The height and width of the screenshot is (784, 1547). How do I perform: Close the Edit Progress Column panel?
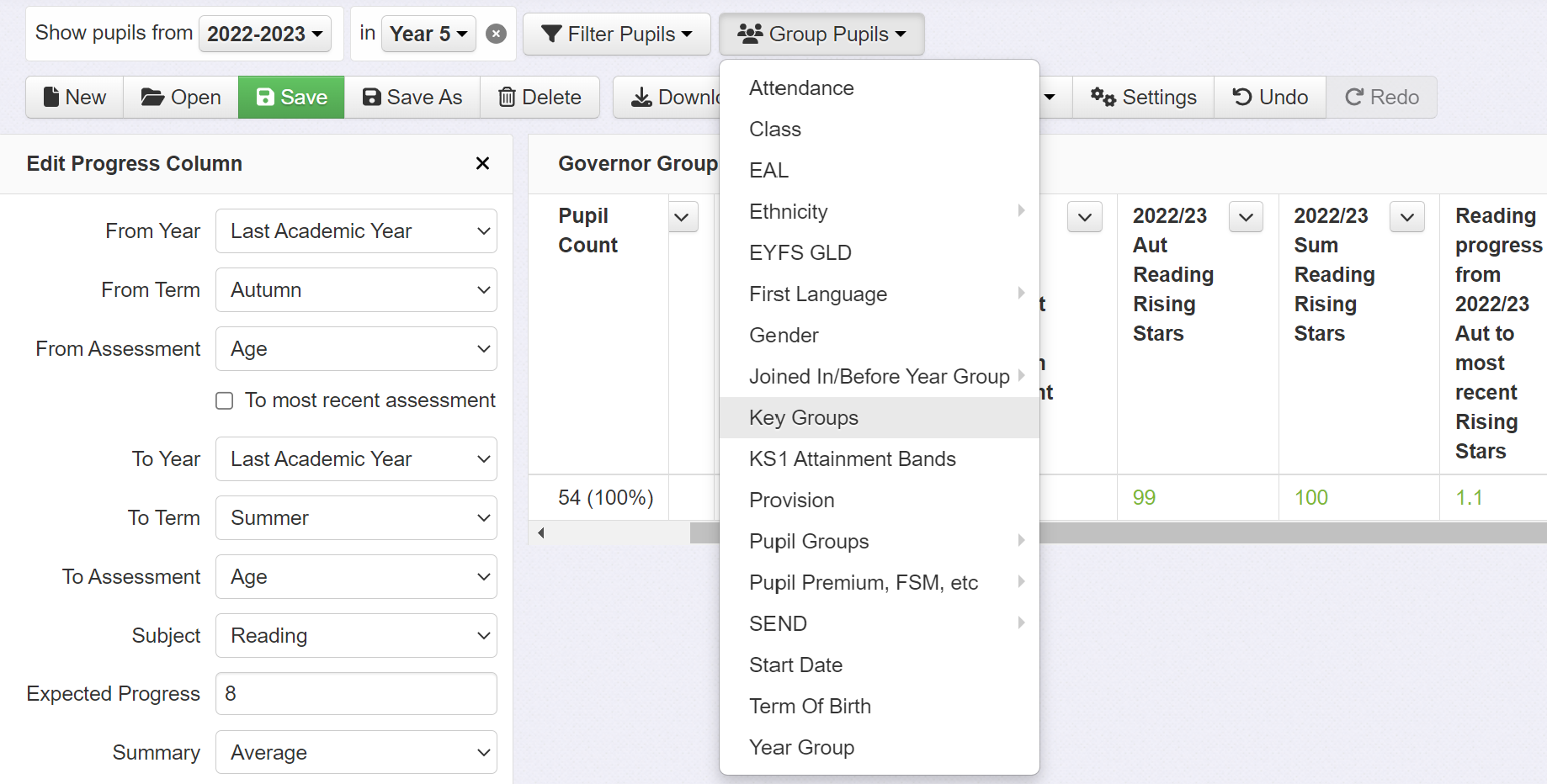click(482, 163)
